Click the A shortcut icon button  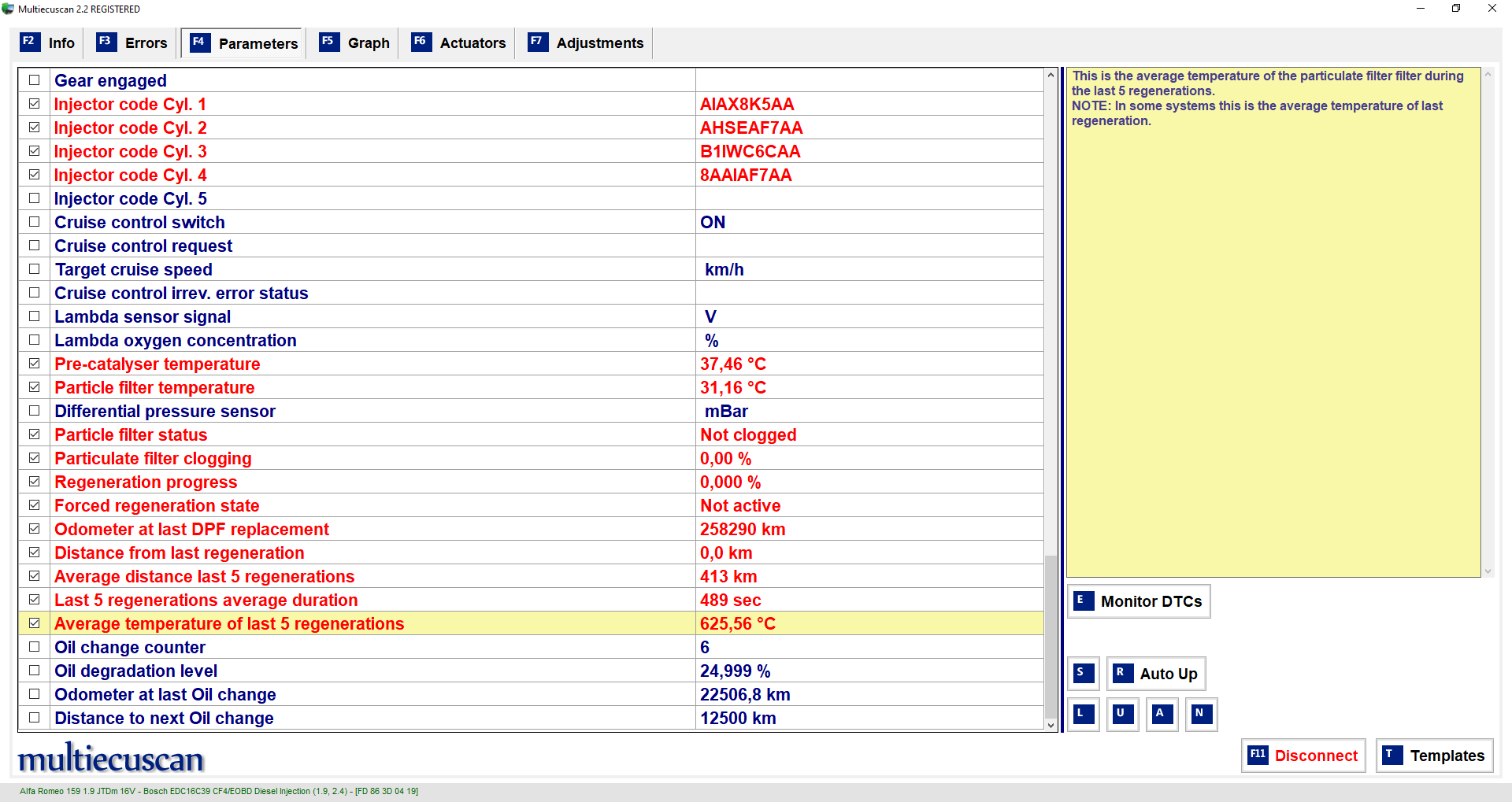click(1162, 715)
